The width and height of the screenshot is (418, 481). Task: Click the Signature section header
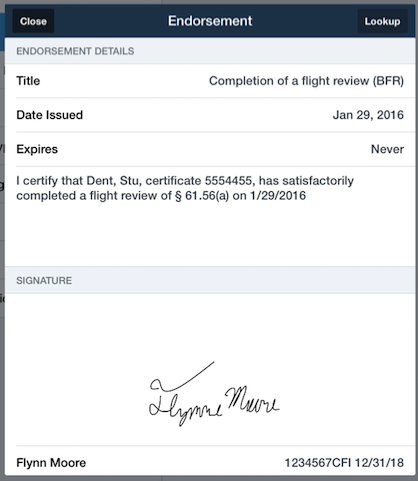(x=44, y=280)
